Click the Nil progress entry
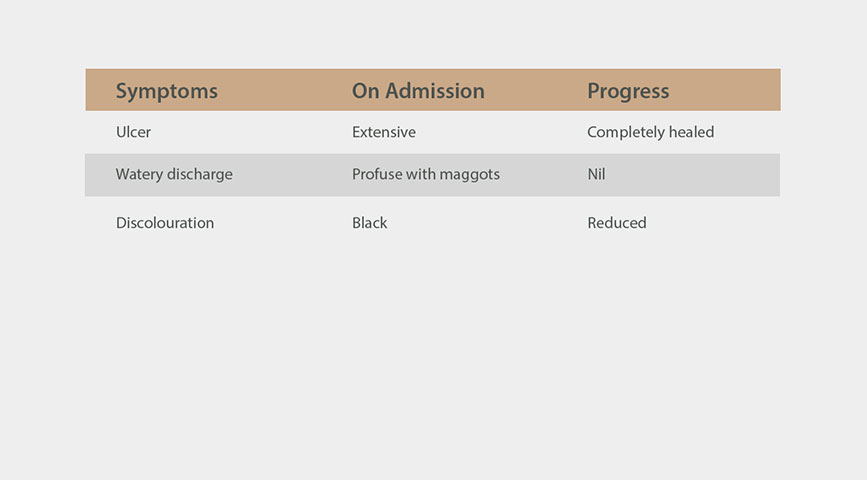This screenshot has height=480, width=867. point(596,174)
